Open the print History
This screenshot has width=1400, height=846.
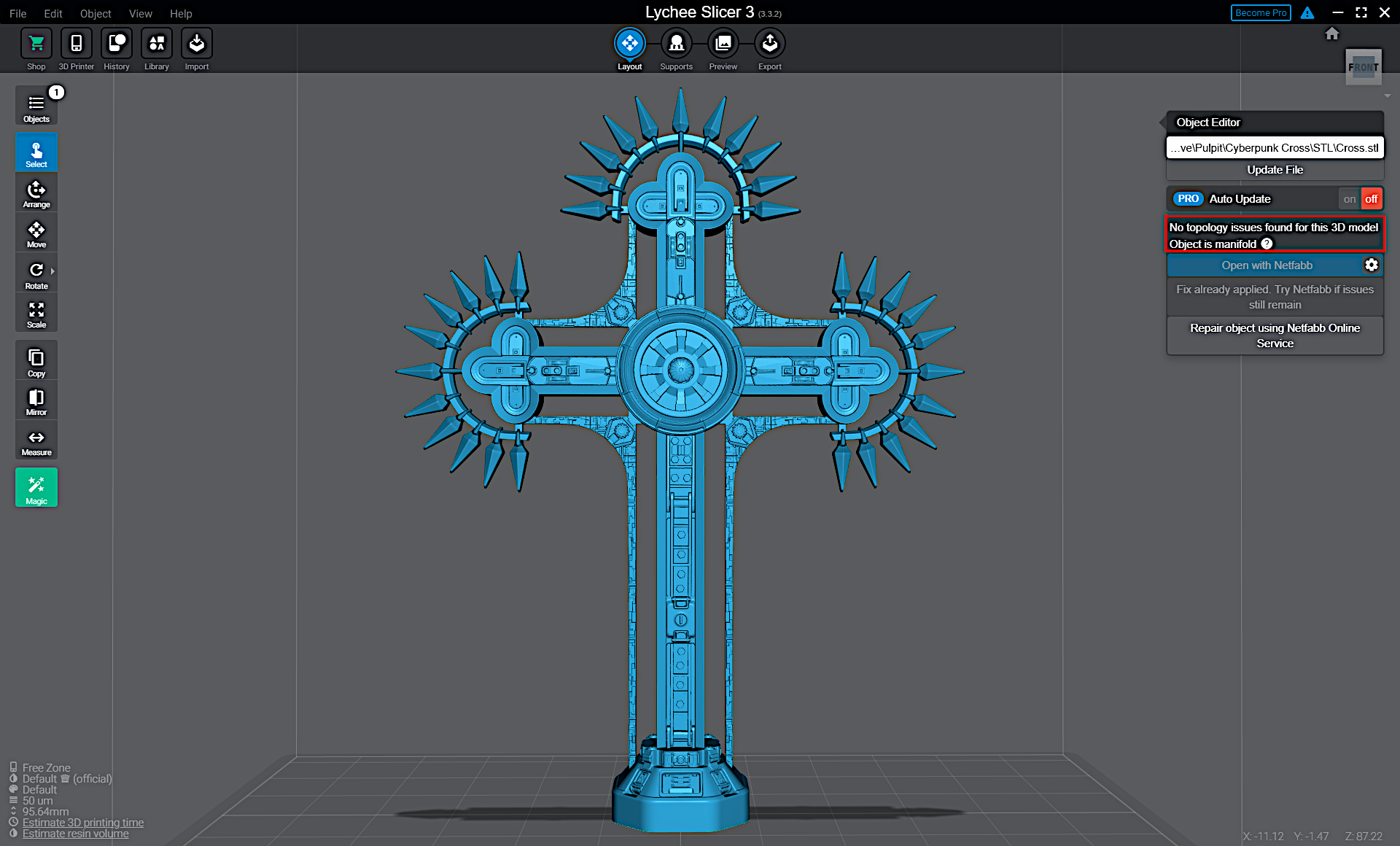point(116,48)
